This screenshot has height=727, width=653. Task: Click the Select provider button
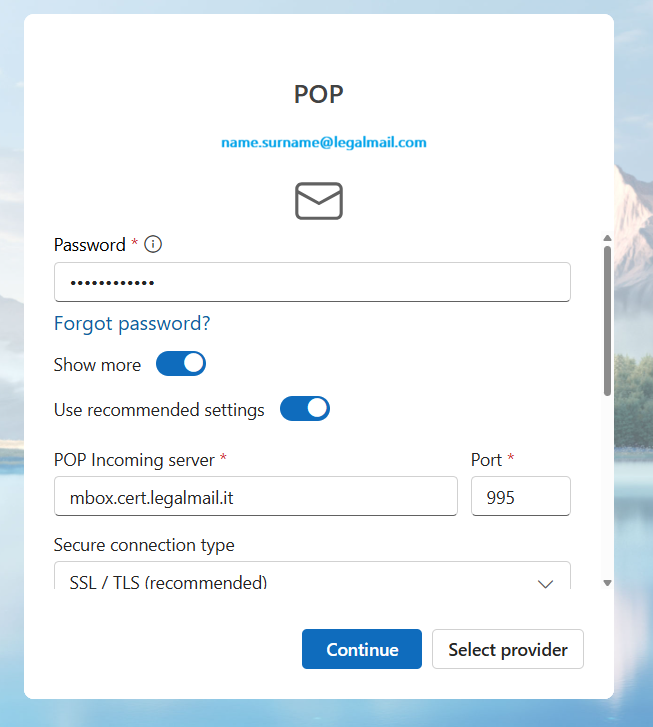click(x=508, y=649)
